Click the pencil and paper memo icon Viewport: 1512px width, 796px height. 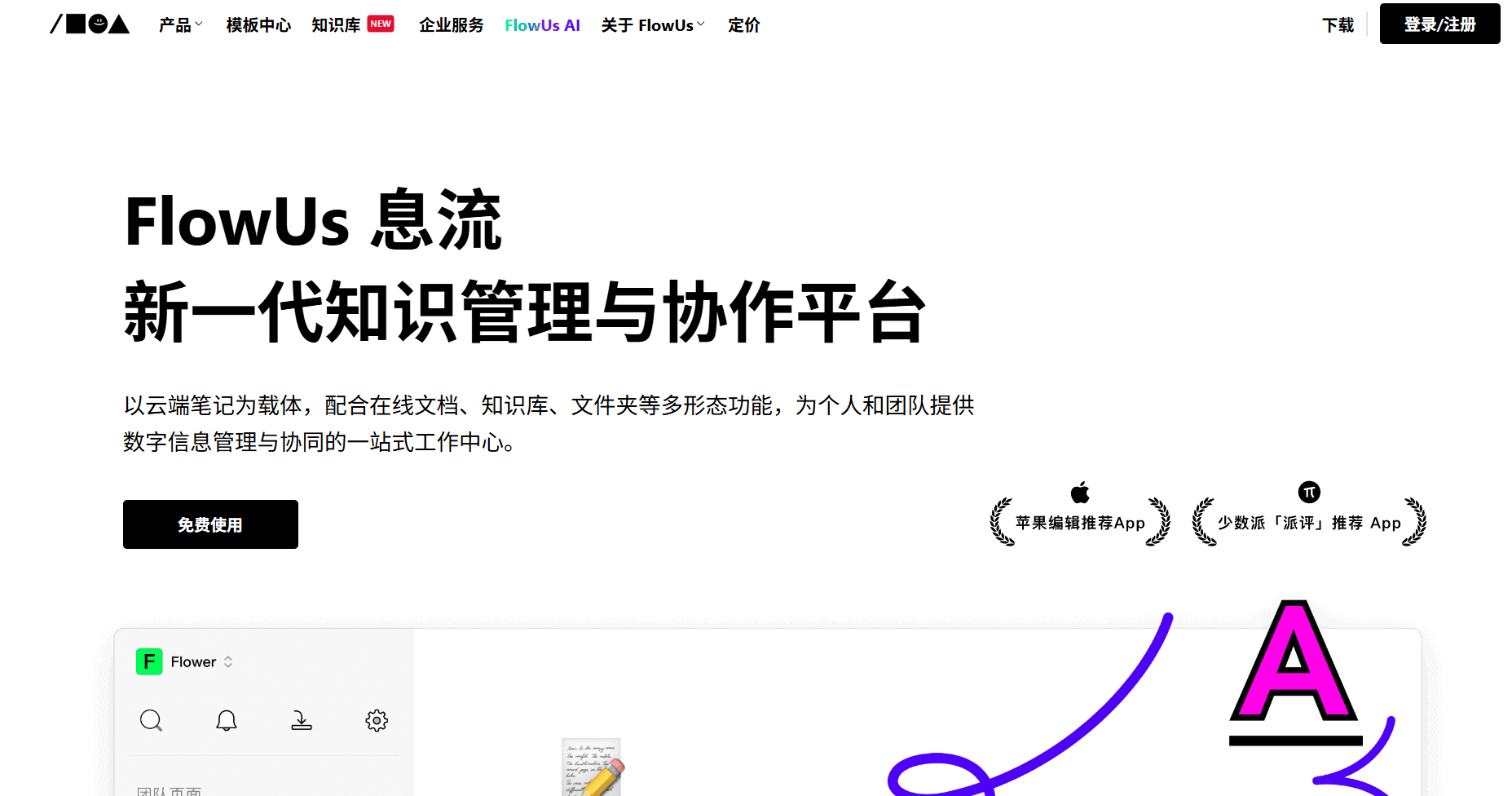pos(593,767)
